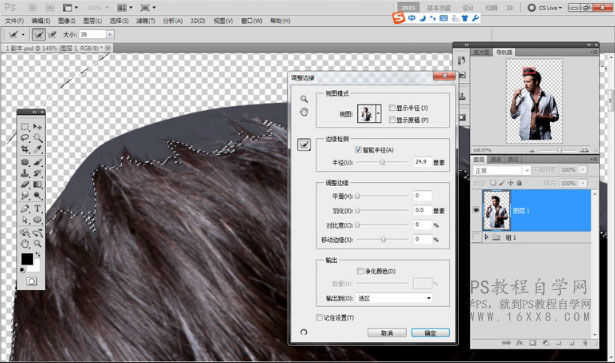Select the Brush tool
Viewport: 615px width, 363px height.
(x=38, y=162)
